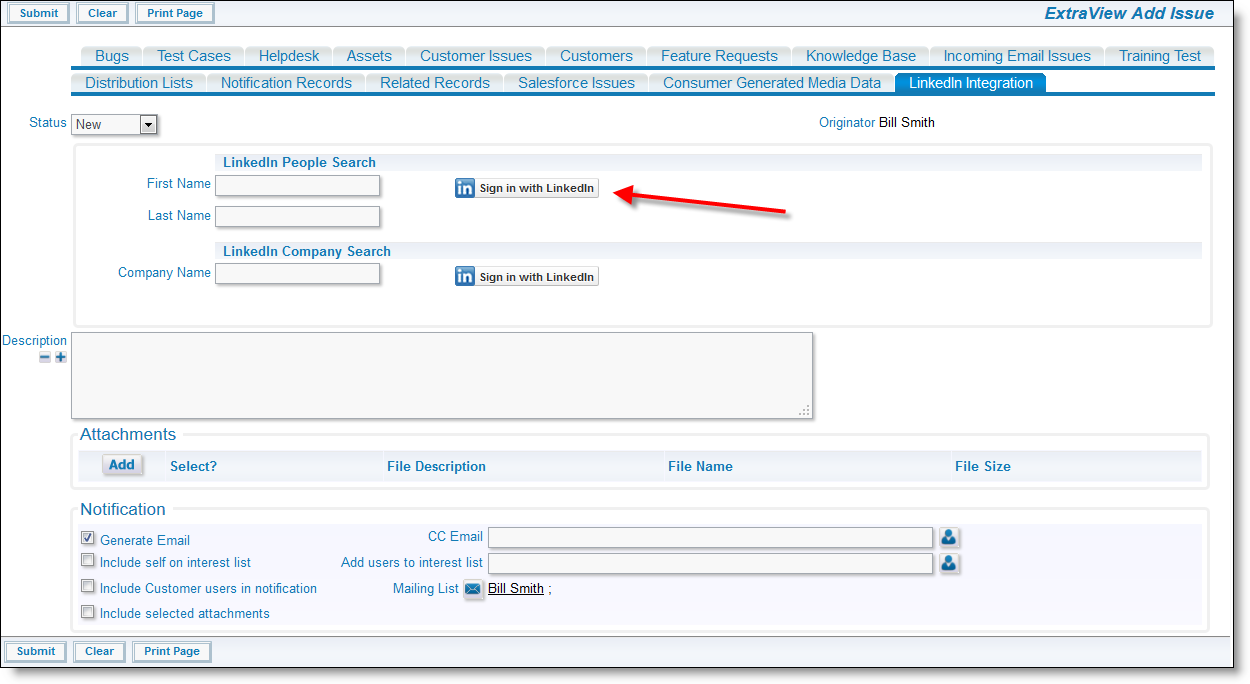Enable Include self on interest list
This screenshot has height=684, width=1250.
(88, 561)
